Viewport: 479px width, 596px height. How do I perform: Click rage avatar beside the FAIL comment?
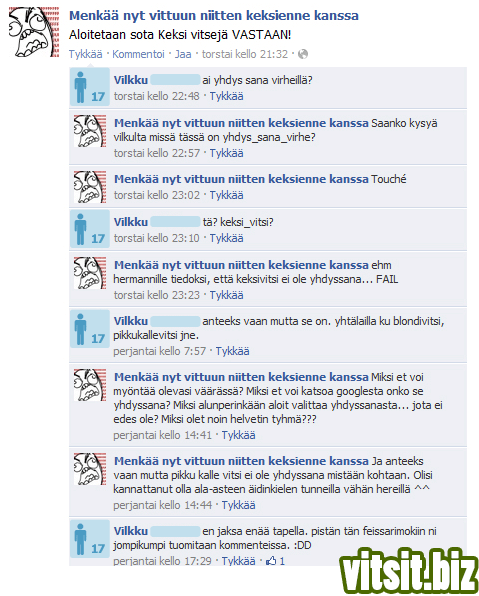coord(90,273)
